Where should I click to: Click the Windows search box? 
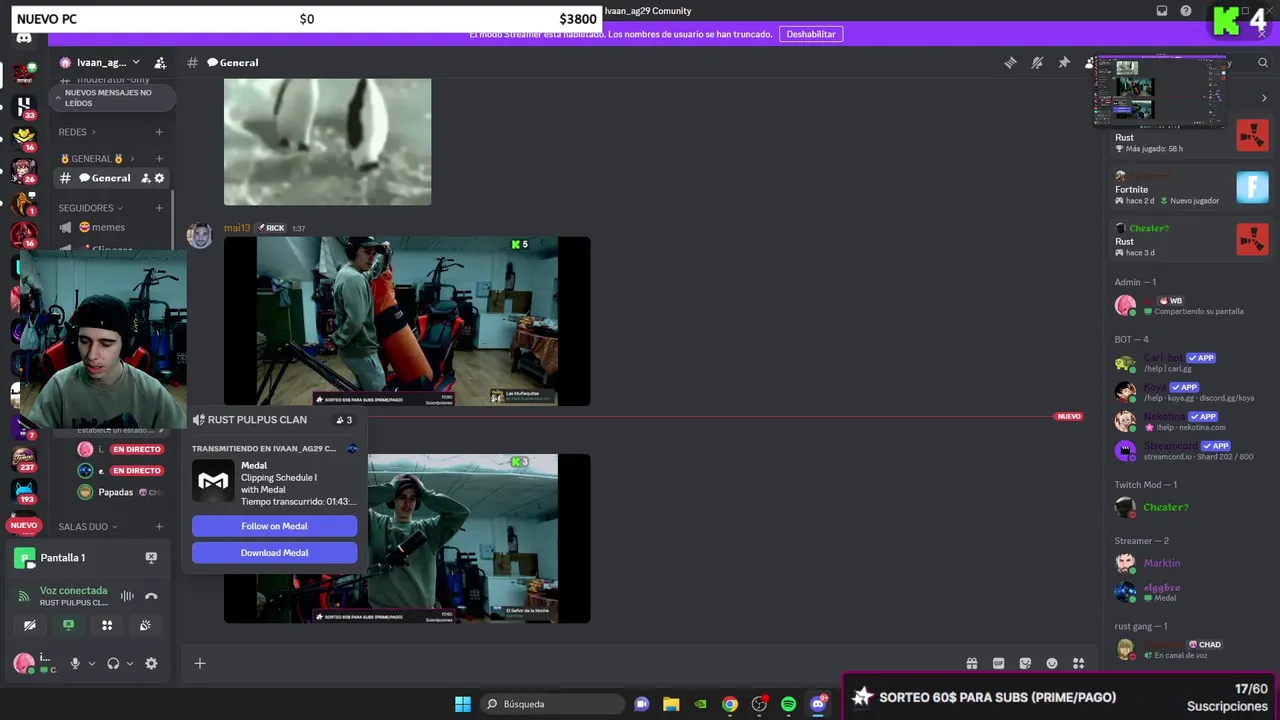[x=552, y=704]
